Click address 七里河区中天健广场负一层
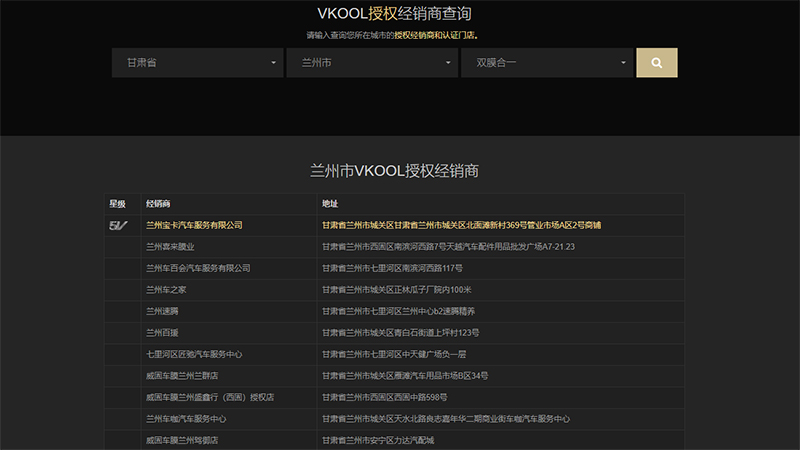 coord(394,354)
